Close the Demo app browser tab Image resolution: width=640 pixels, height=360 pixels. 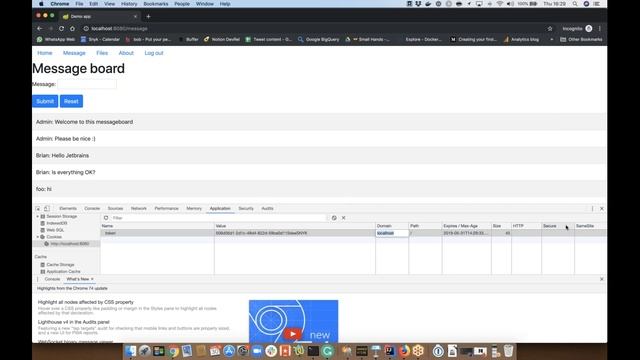[x=136, y=16]
